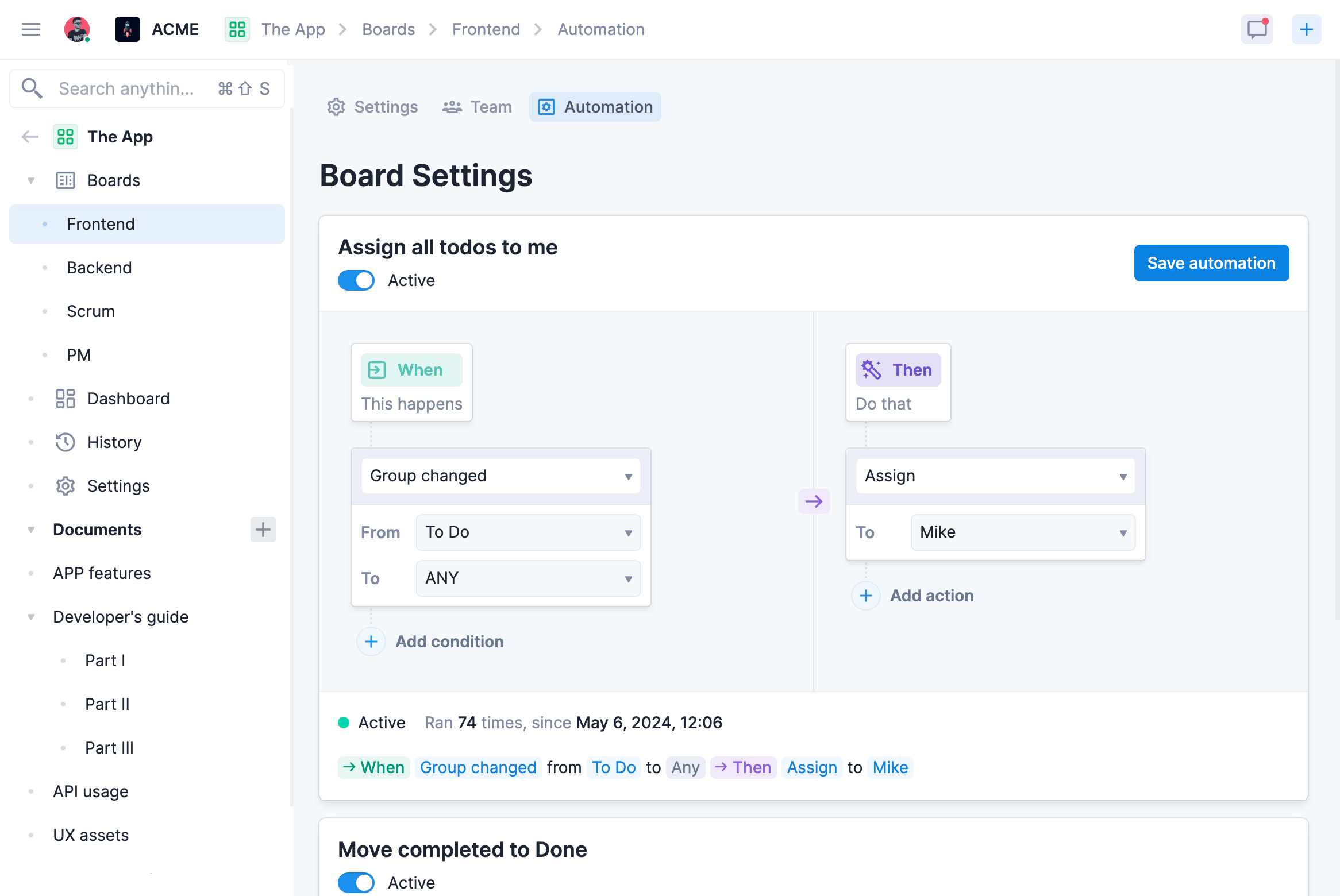Select the ACME workspace logo

(x=128, y=29)
